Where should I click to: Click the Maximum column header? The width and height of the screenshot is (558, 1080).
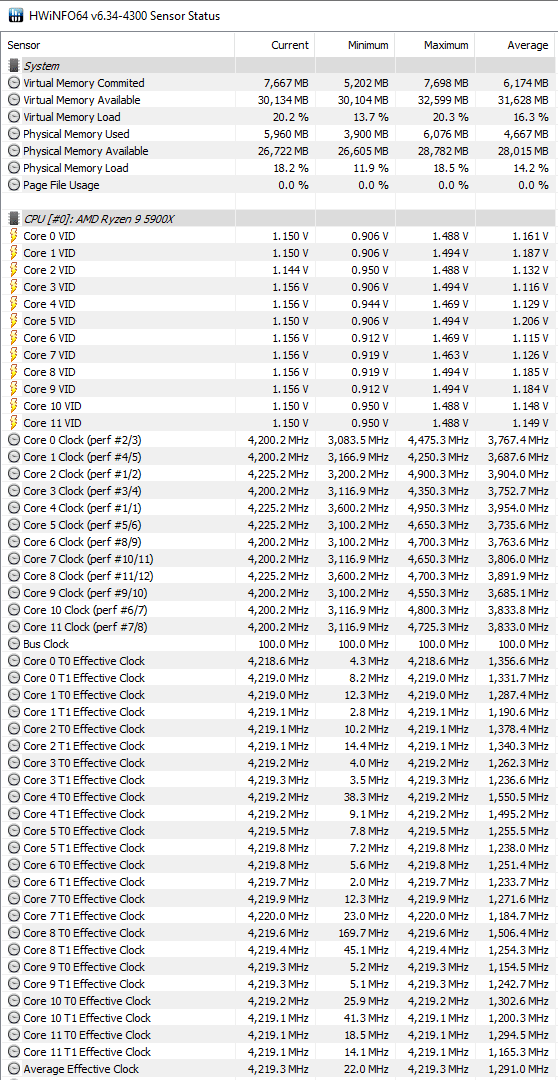(435, 45)
